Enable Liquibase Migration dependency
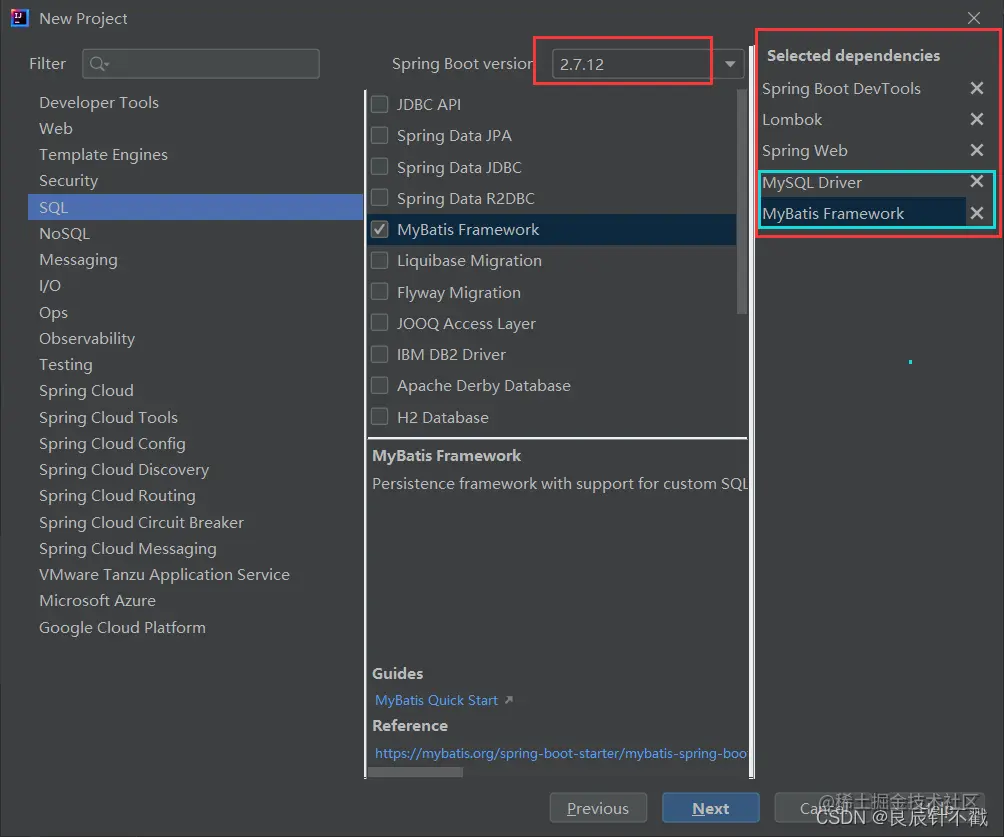 click(380, 261)
